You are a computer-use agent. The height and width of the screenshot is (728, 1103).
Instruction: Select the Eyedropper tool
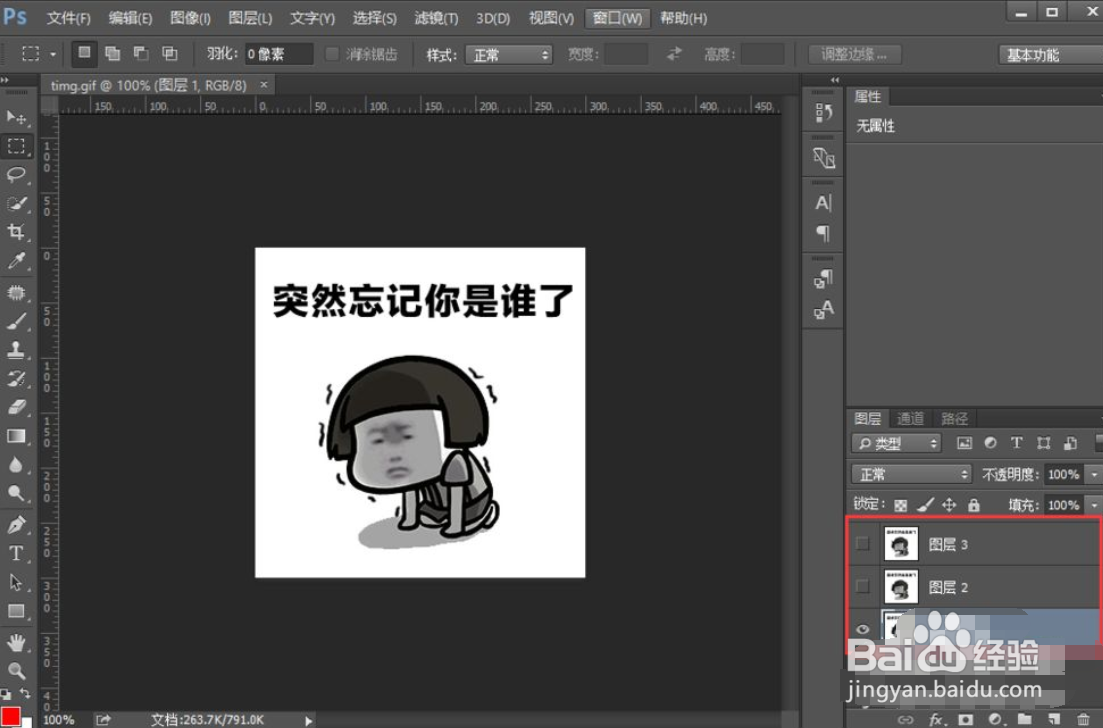point(16,261)
